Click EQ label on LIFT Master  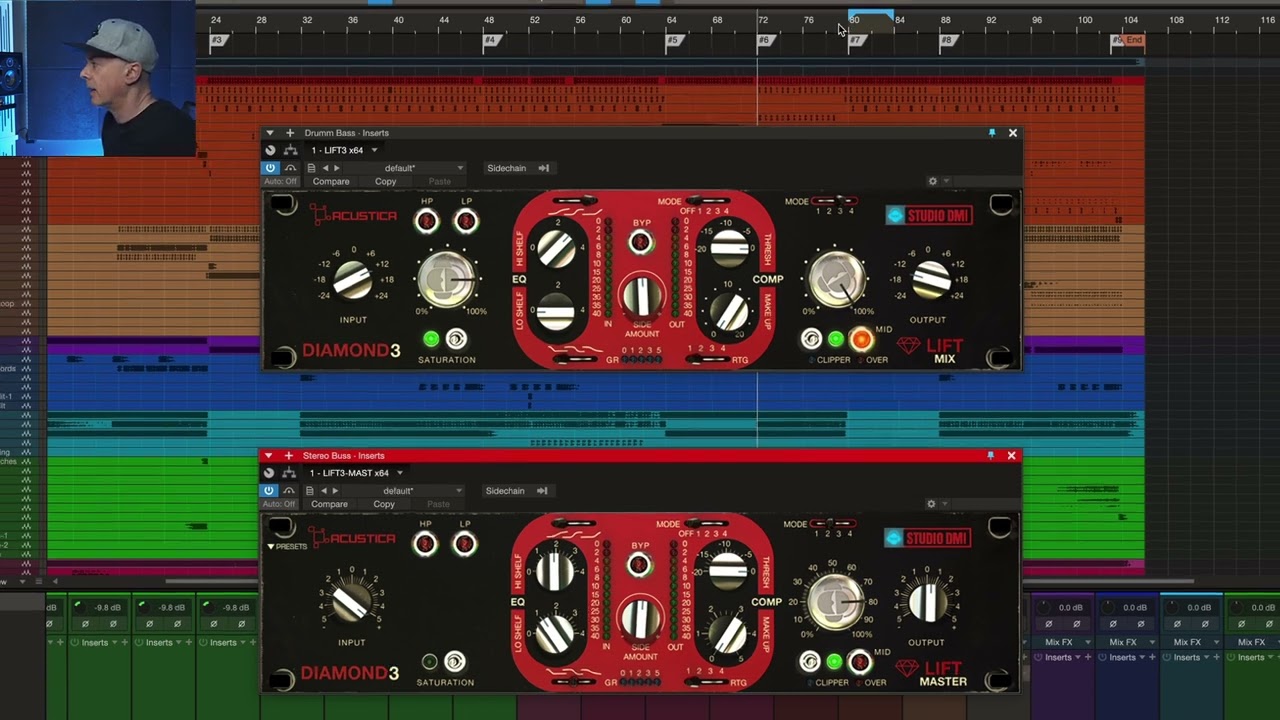(519, 603)
